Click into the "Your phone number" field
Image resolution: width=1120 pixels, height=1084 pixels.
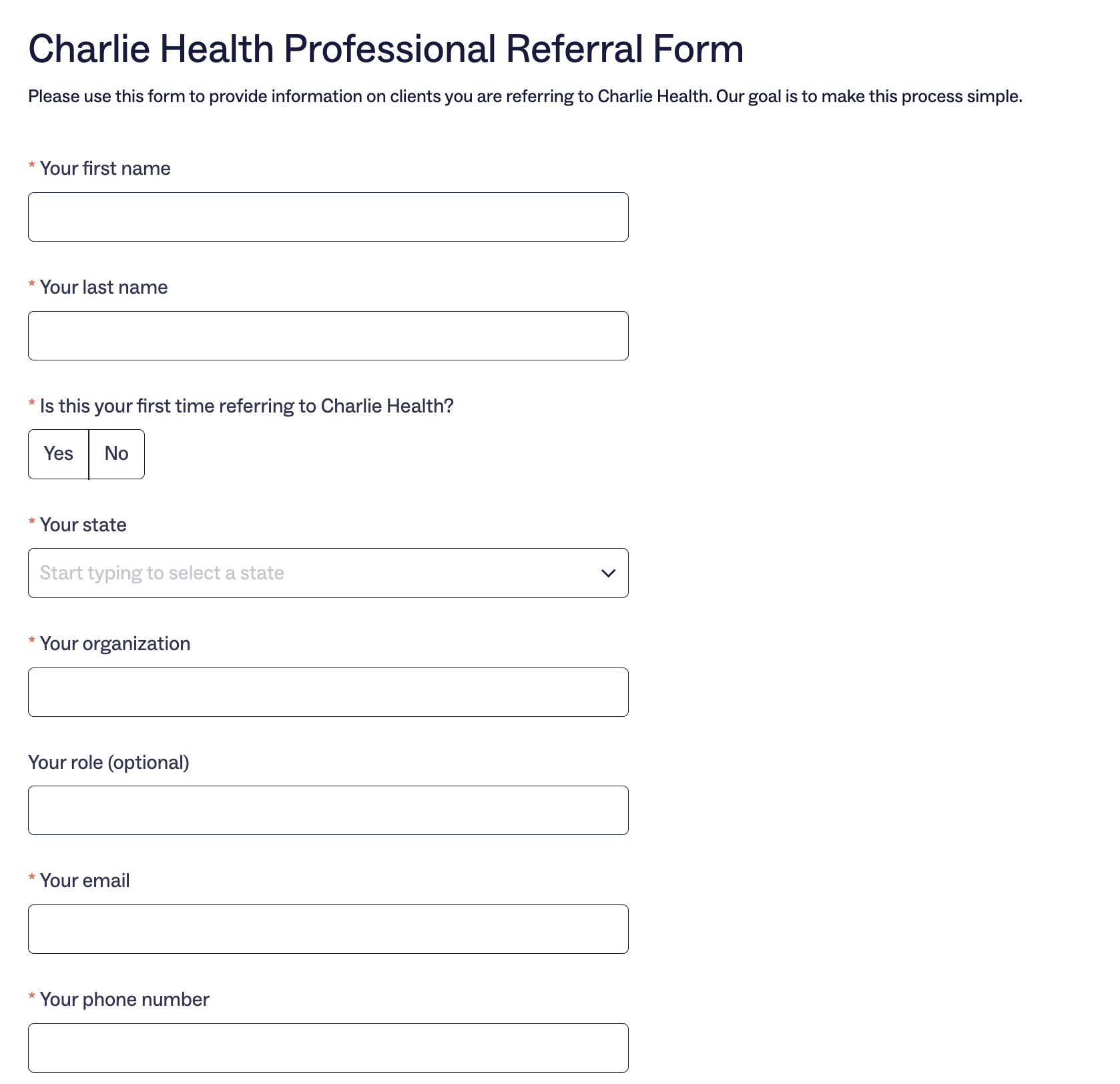click(x=327, y=1047)
